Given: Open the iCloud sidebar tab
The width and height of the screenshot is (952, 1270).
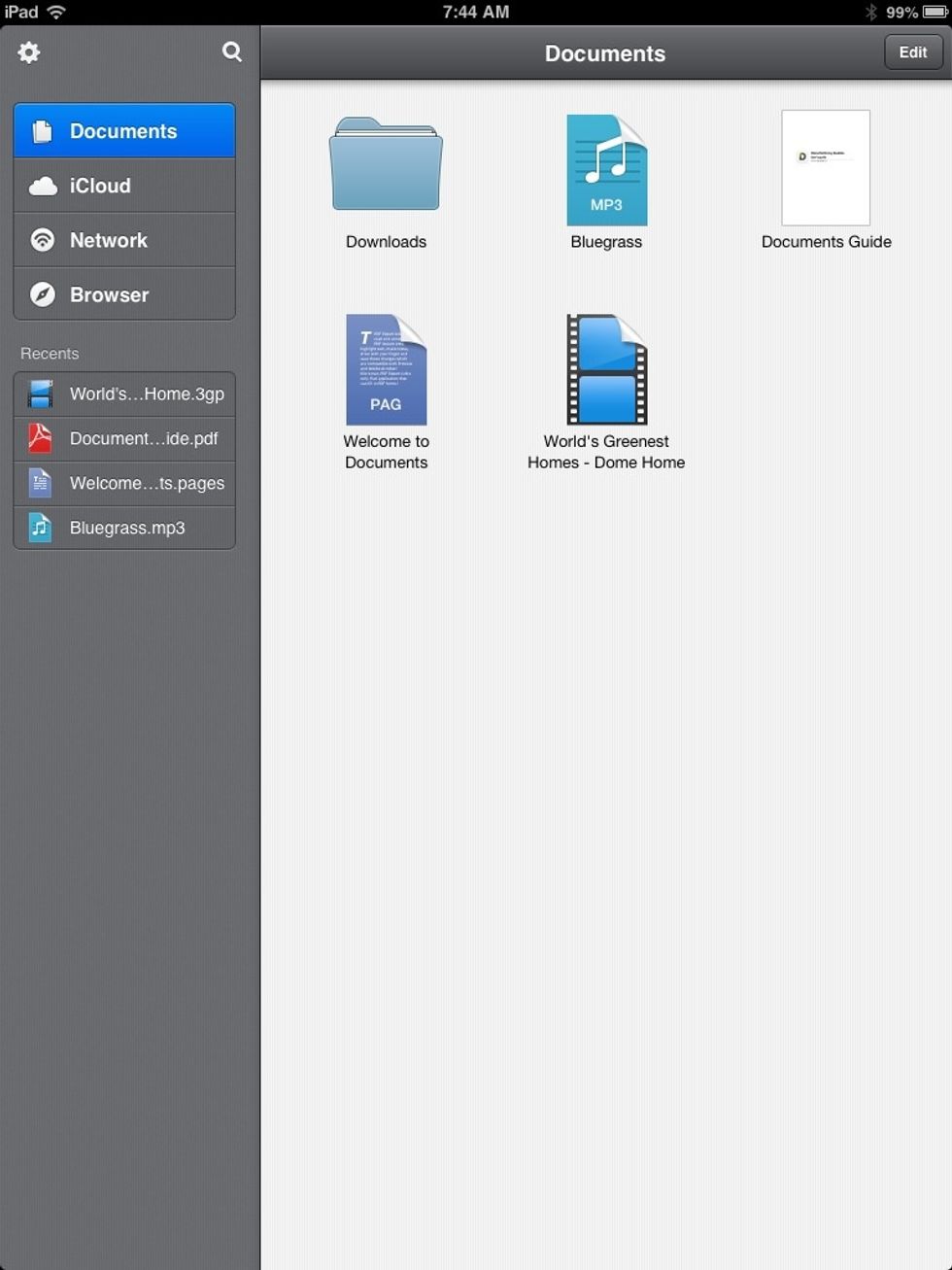Looking at the screenshot, I should (124, 186).
